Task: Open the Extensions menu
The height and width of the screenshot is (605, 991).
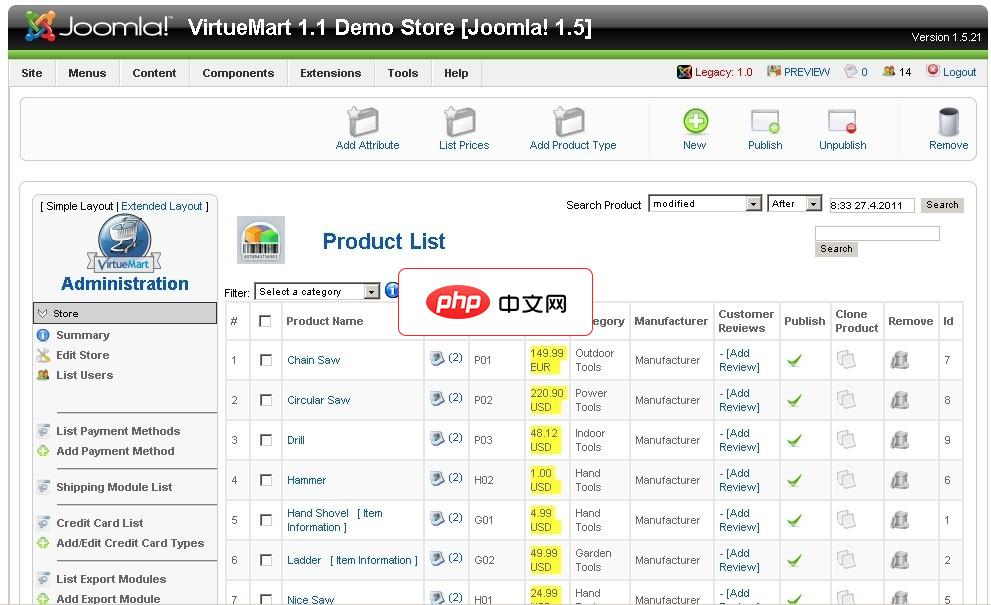Action: pyautogui.click(x=330, y=72)
